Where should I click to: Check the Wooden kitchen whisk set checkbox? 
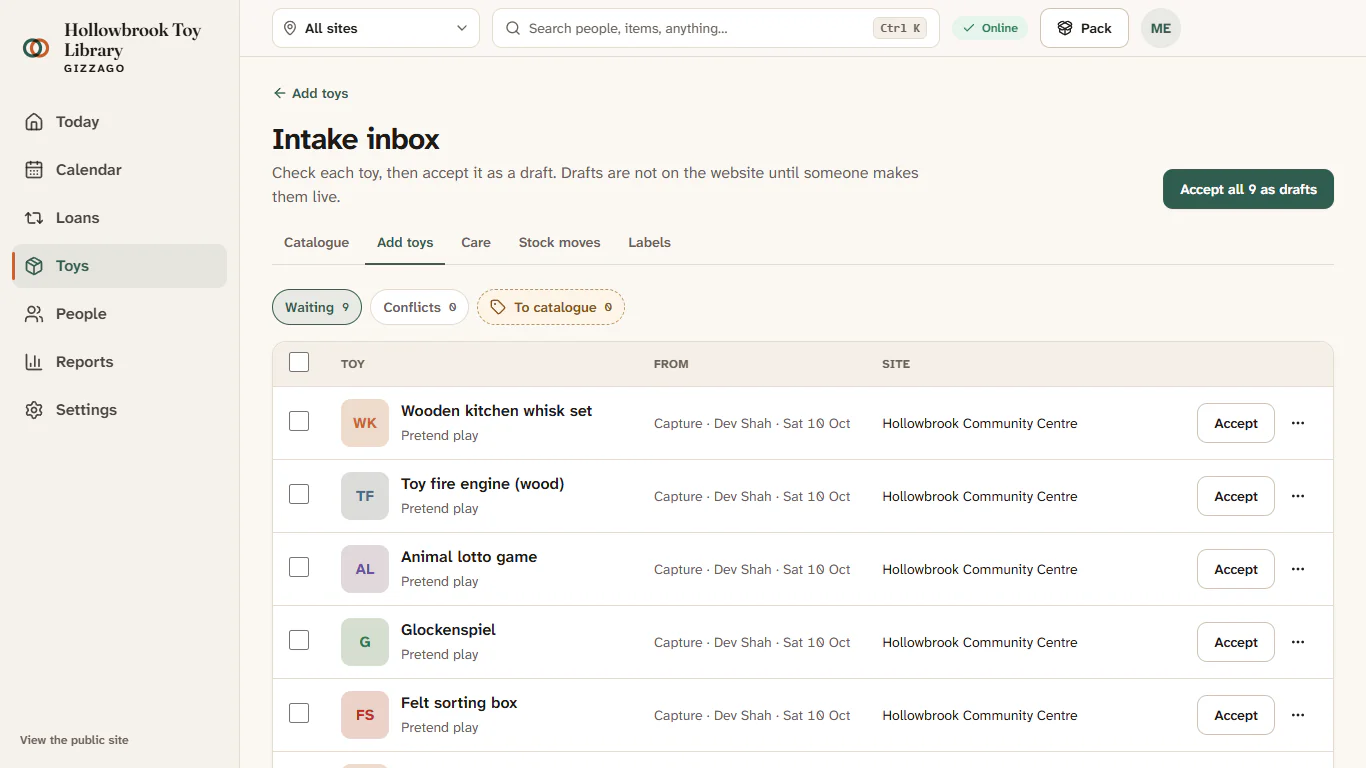[x=299, y=421]
